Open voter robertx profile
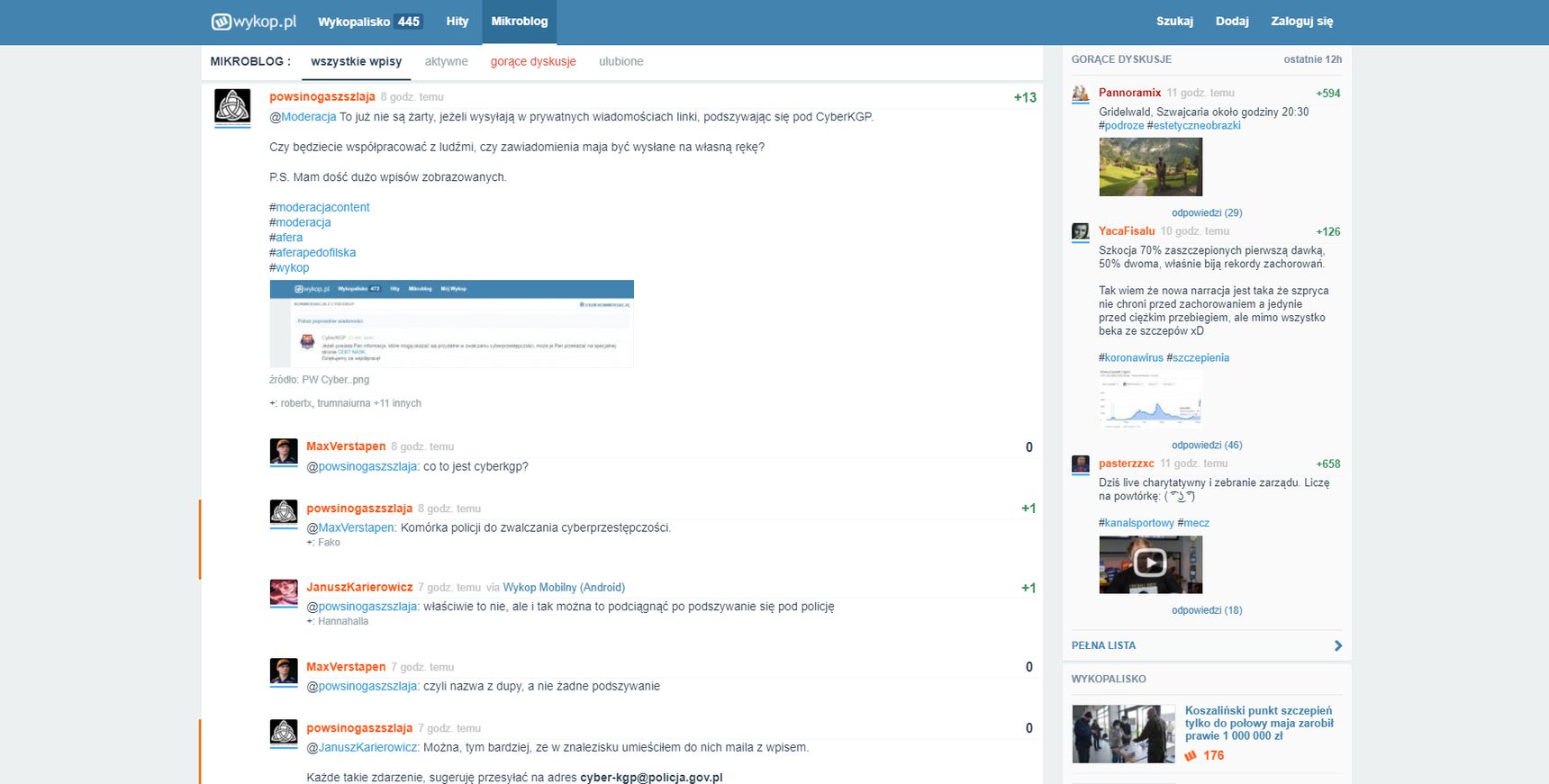Screen dimensions: 1549x784 click(295, 403)
